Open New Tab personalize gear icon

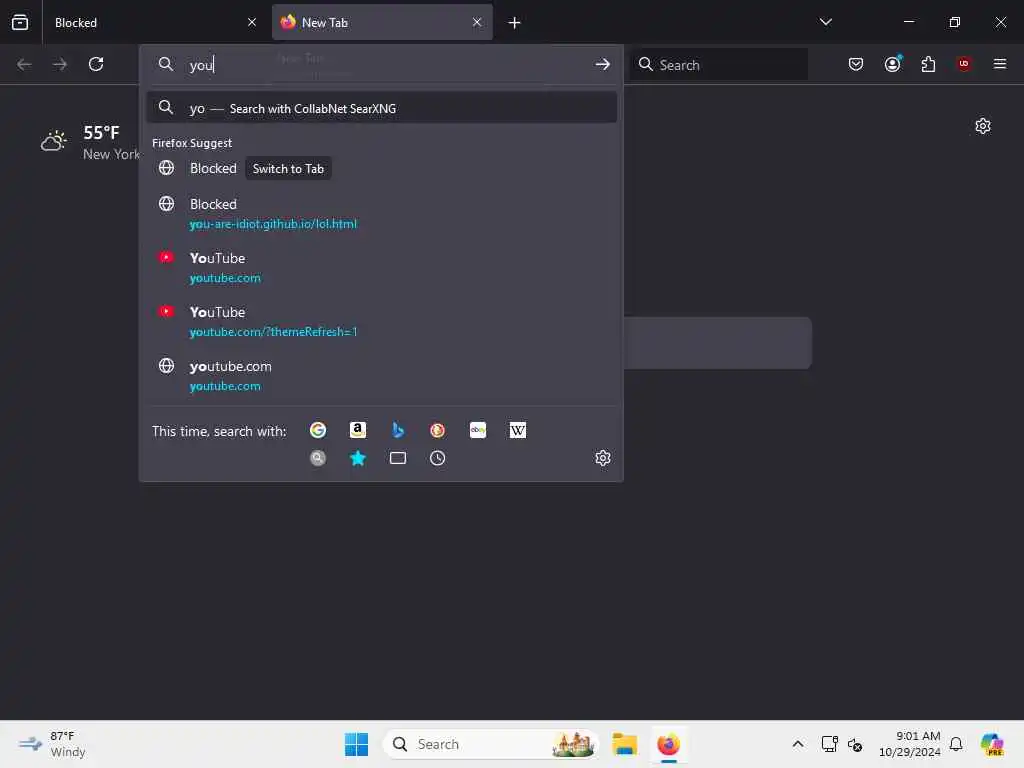coord(983,126)
